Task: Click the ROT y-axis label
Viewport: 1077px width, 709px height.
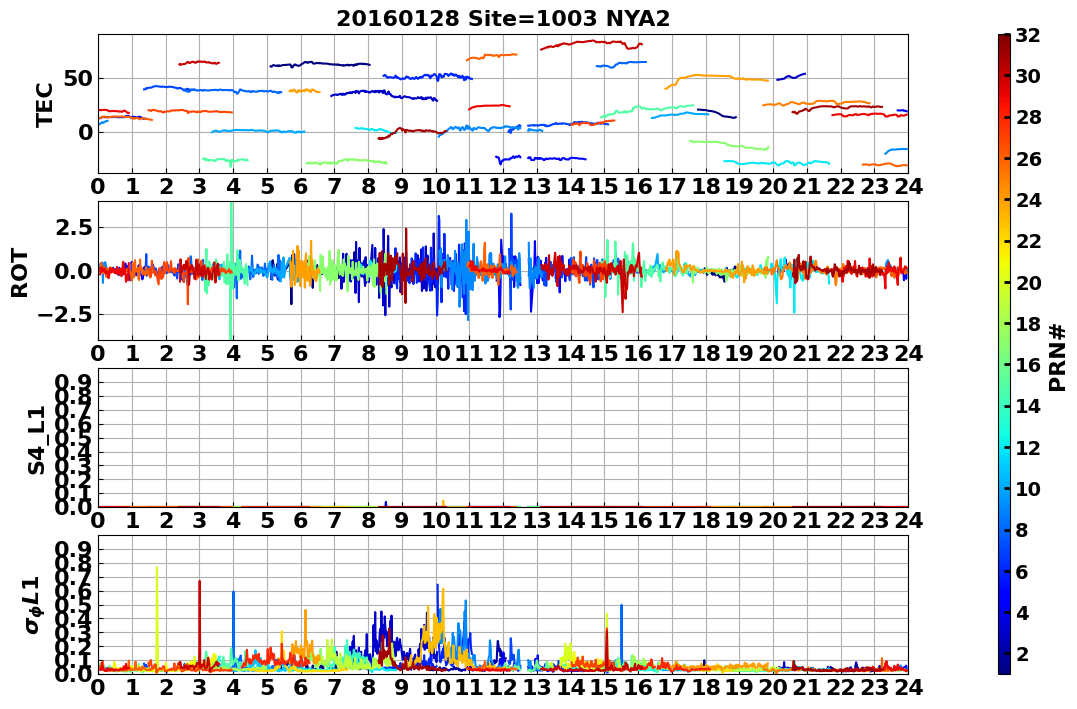Action: (20, 273)
